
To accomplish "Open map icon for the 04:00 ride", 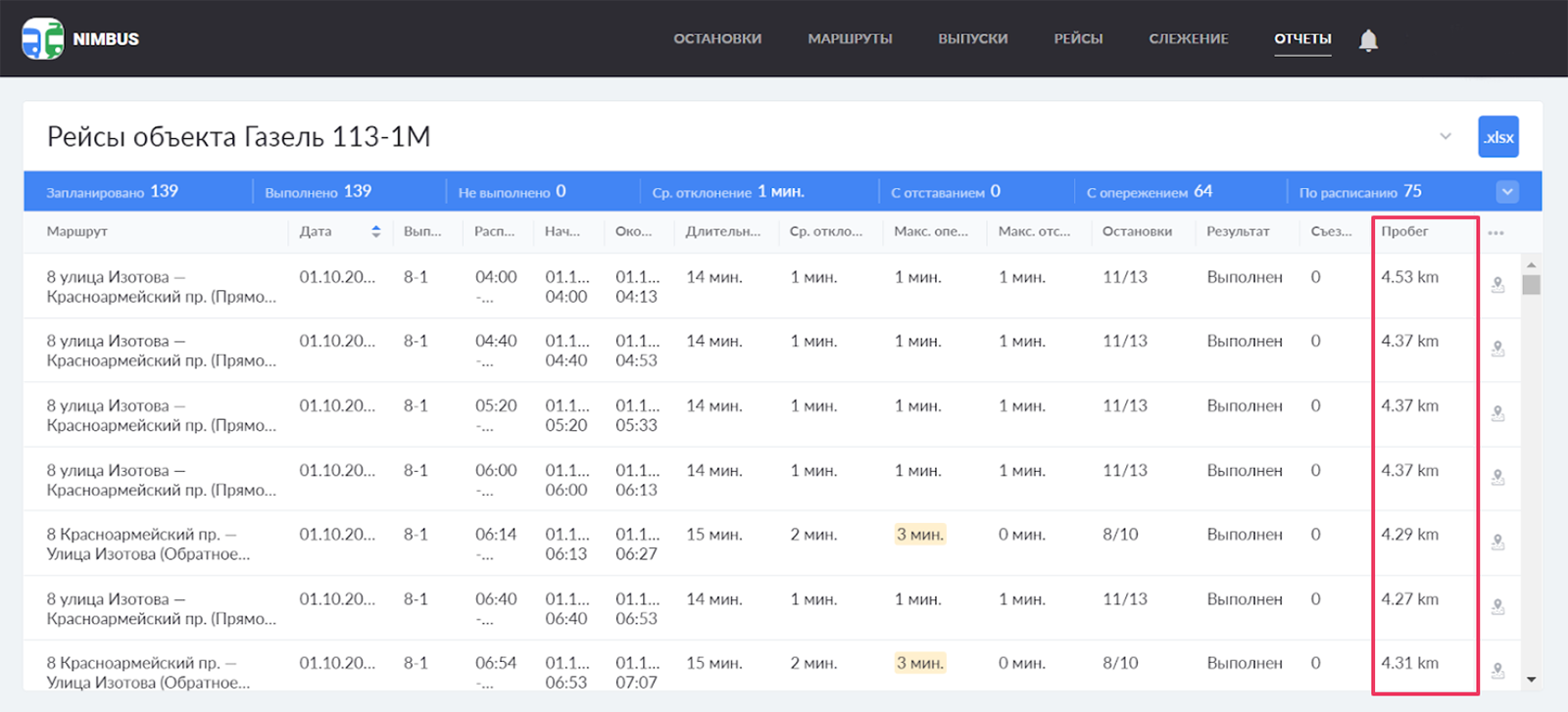I will (1497, 285).
